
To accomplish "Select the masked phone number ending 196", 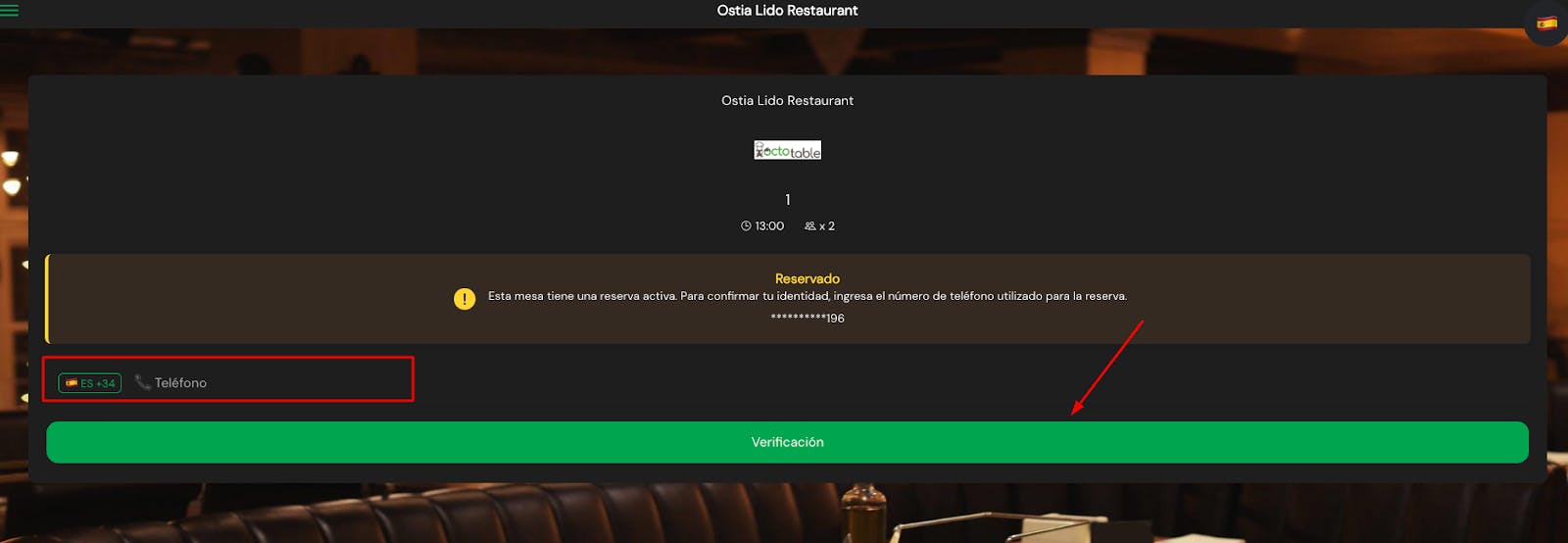I will 807,319.
